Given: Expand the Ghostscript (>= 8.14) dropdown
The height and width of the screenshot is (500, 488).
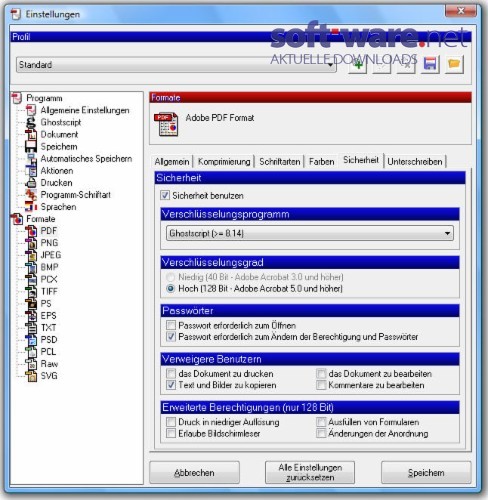Looking at the screenshot, I should click(x=310, y=233).
